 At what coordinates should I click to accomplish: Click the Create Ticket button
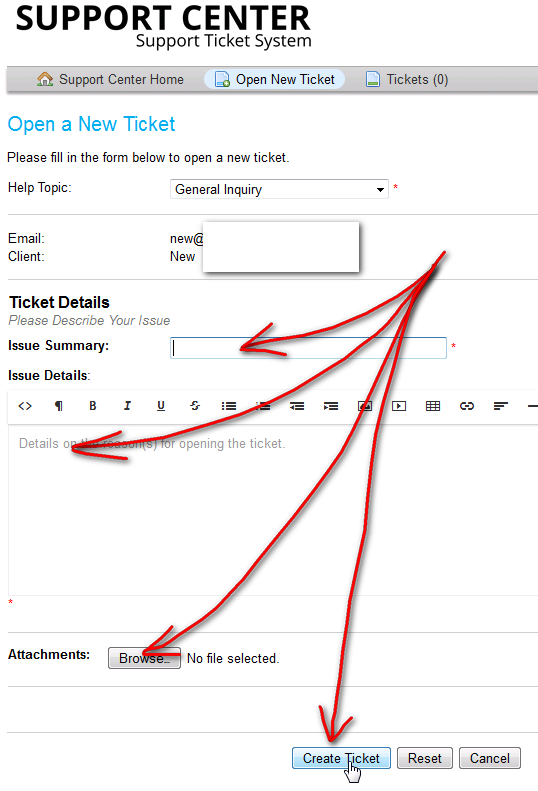point(341,758)
